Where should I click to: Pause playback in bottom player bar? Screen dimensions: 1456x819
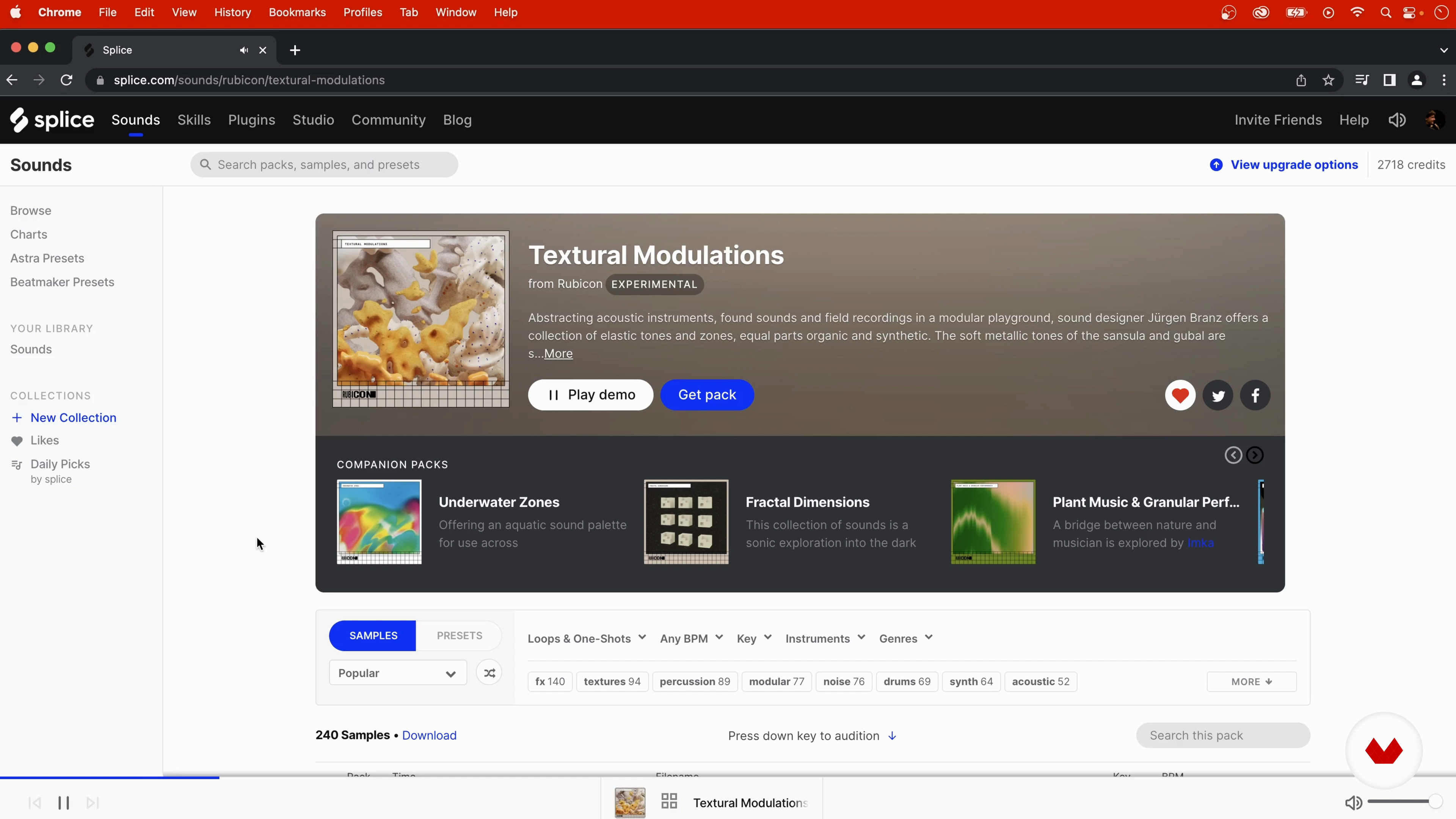click(x=64, y=803)
